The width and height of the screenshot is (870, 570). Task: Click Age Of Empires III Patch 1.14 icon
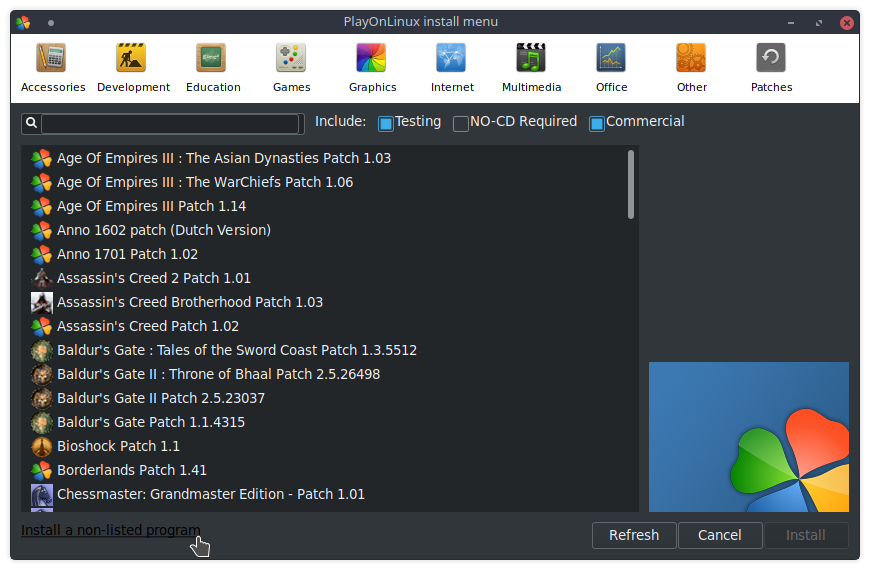[42, 206]
